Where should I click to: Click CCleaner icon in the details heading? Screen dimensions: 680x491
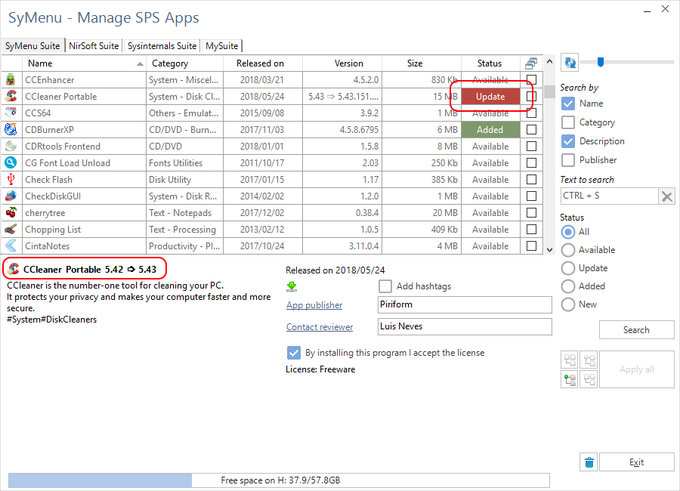(x=14, y=269)
